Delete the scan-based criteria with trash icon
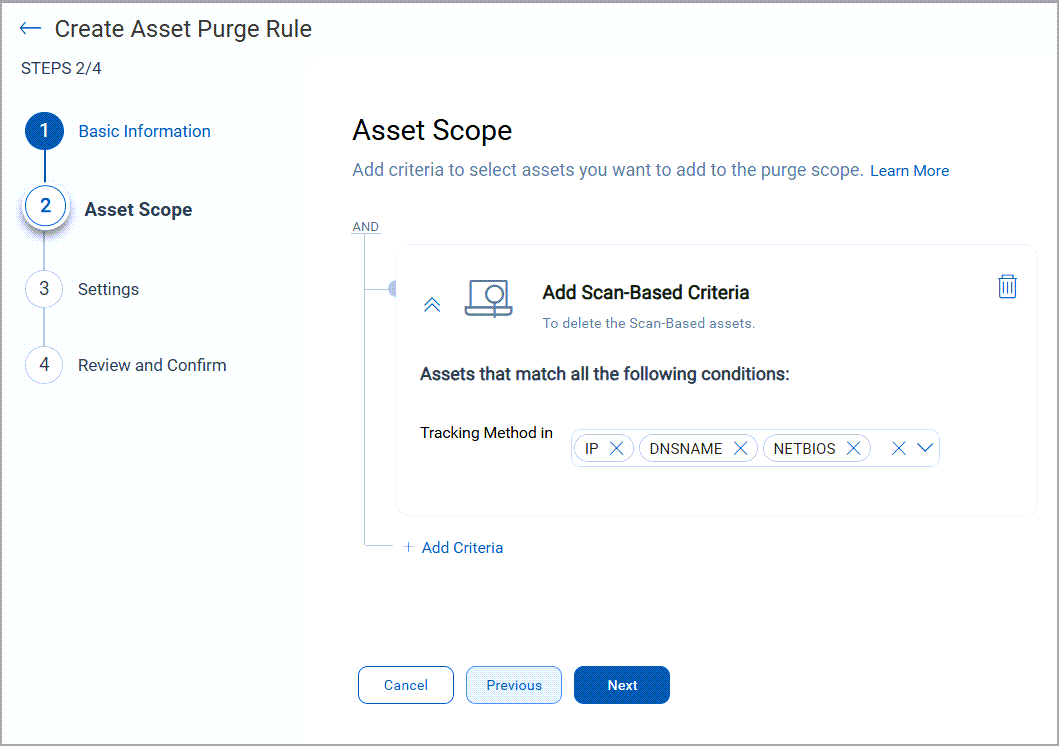The image size is (1059, 746). (x=1007, y=286)
